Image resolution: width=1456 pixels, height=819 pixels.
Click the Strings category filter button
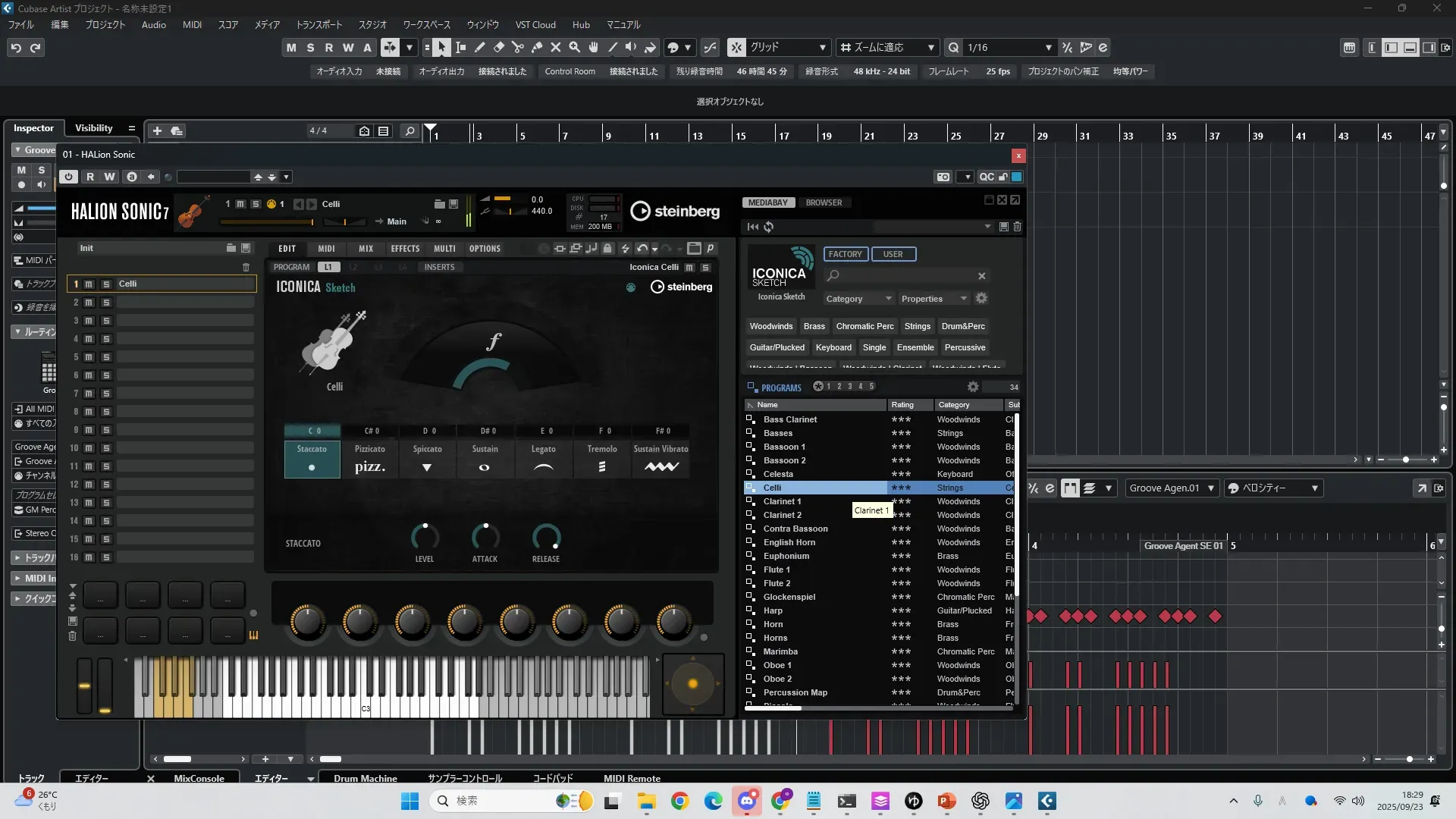[917, 327]
